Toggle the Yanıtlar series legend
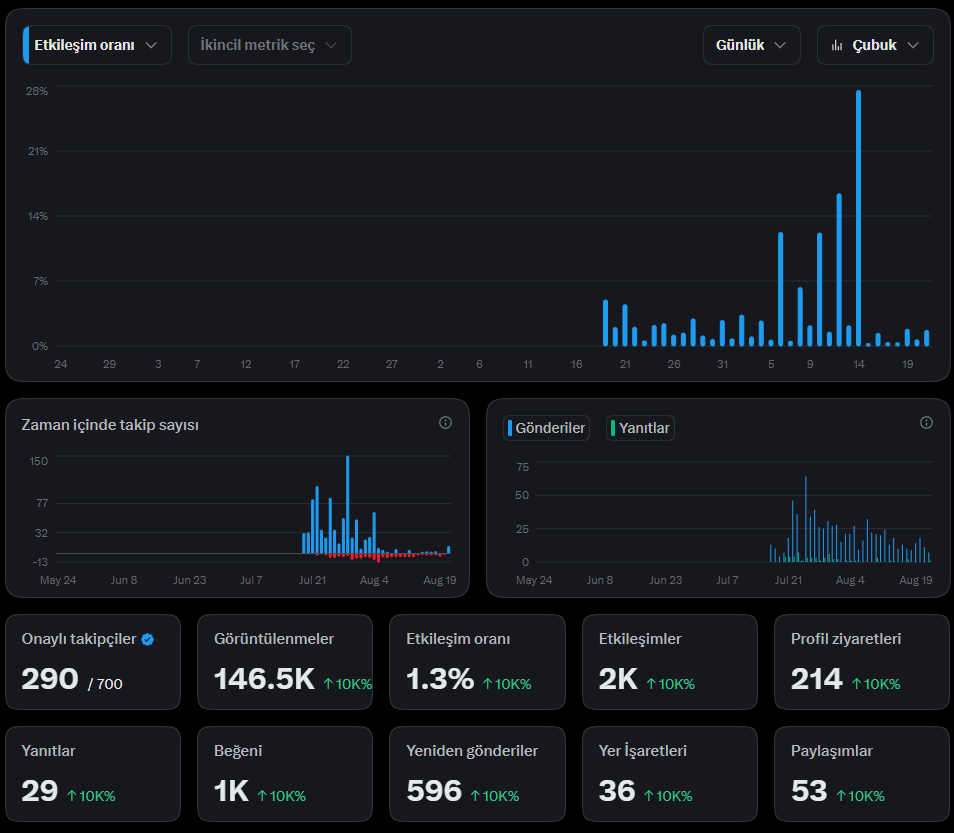954x833 pixels. pyautogui.click(x=640, y=428)
